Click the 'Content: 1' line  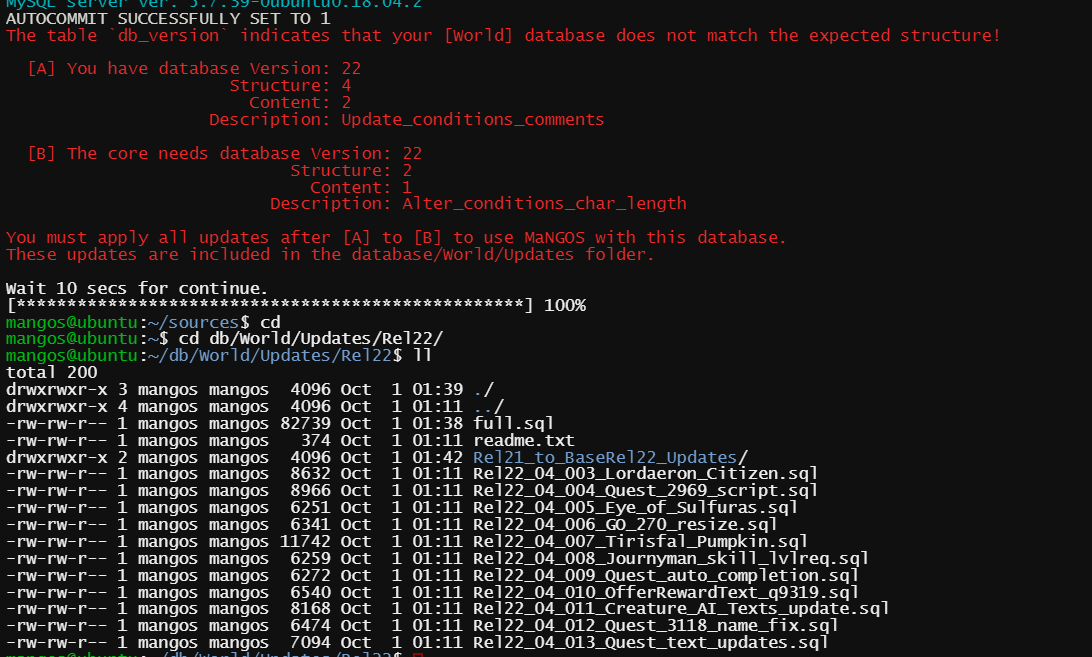tap(361, 187)
